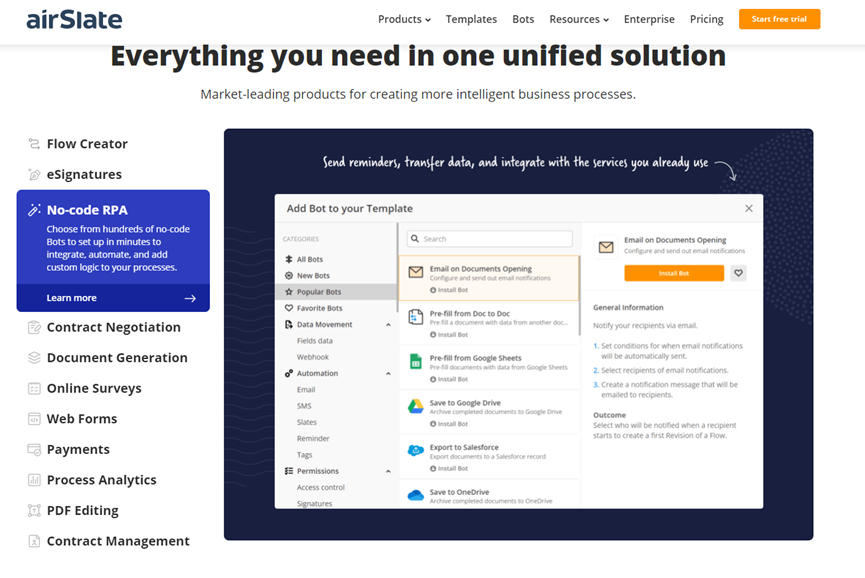Click the OneDrive cloud bot icon
Image resolution: width=865 pixels, height=578 pixels.
coord(415,495)
